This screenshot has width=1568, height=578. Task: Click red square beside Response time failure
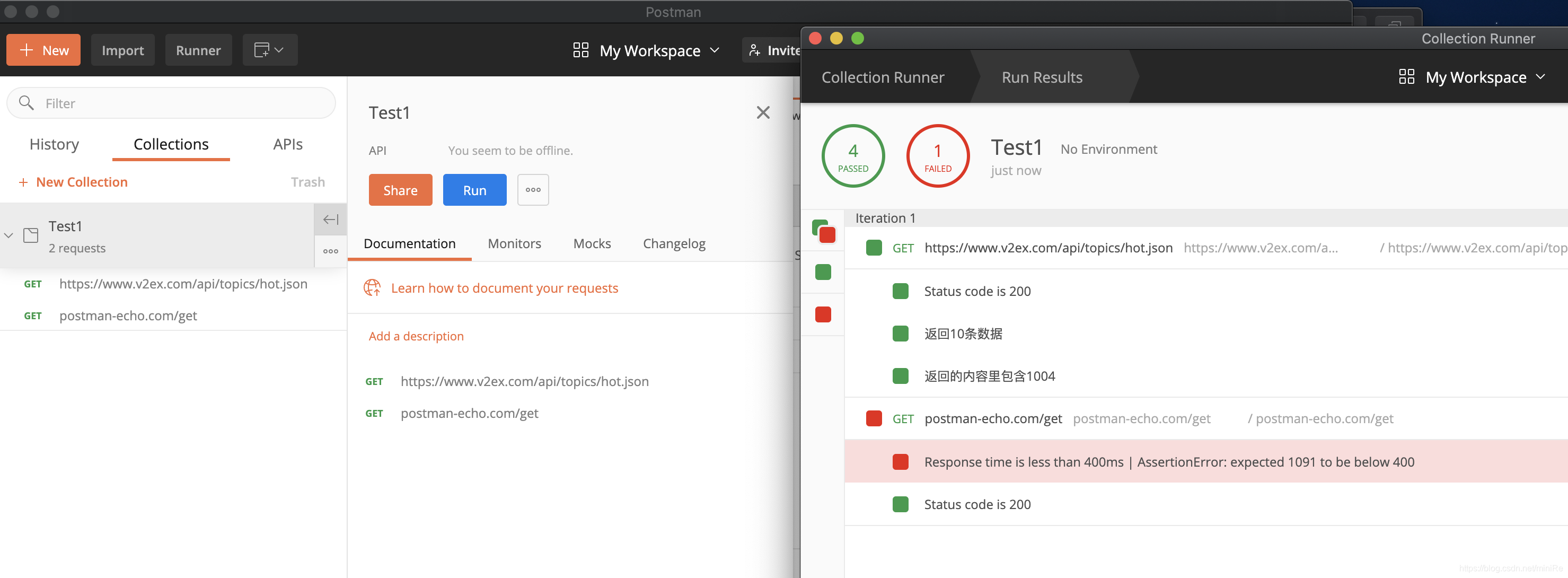click(x=900, y=462)
